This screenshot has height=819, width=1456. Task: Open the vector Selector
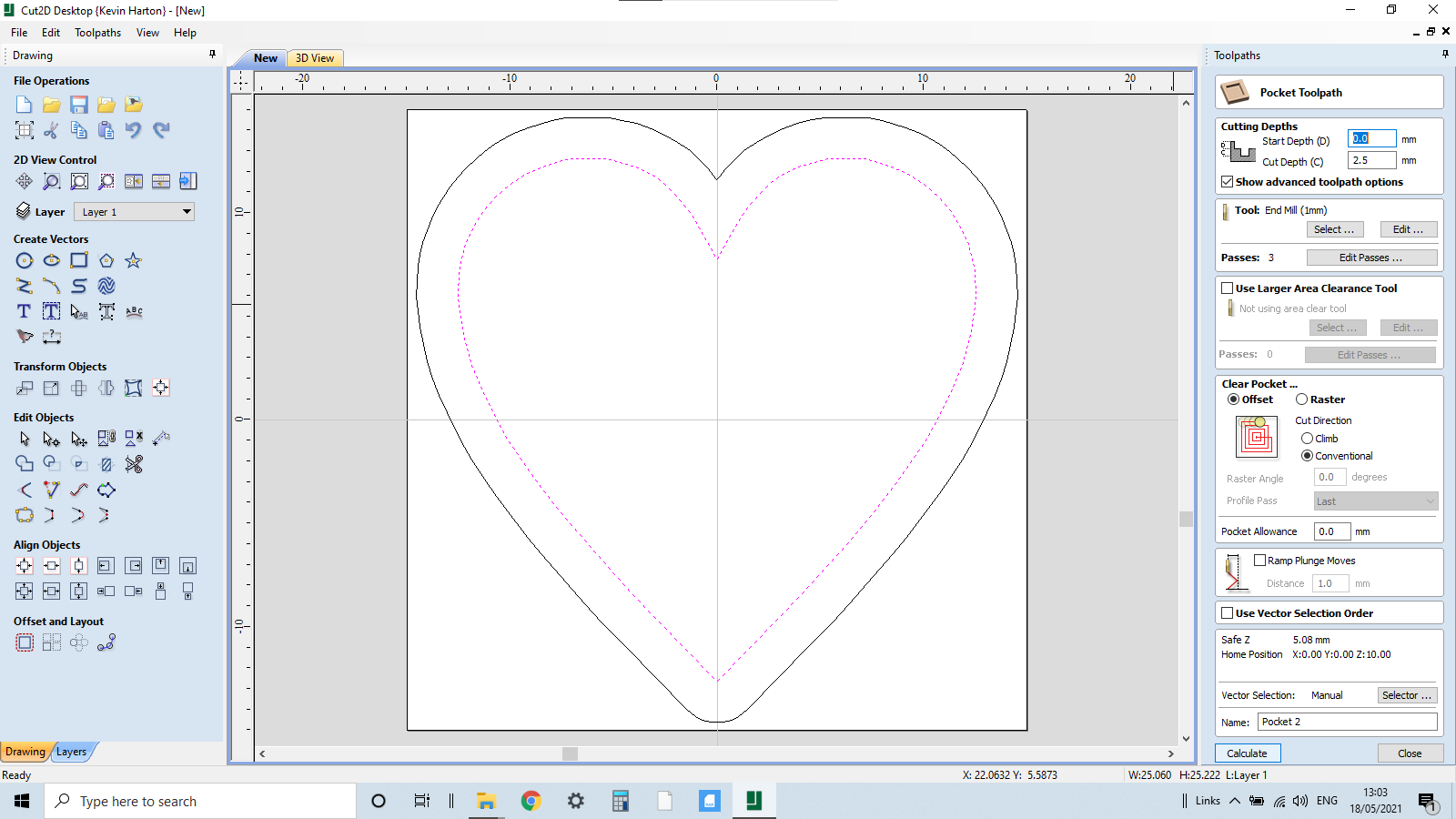click(x=1407, y=695)
